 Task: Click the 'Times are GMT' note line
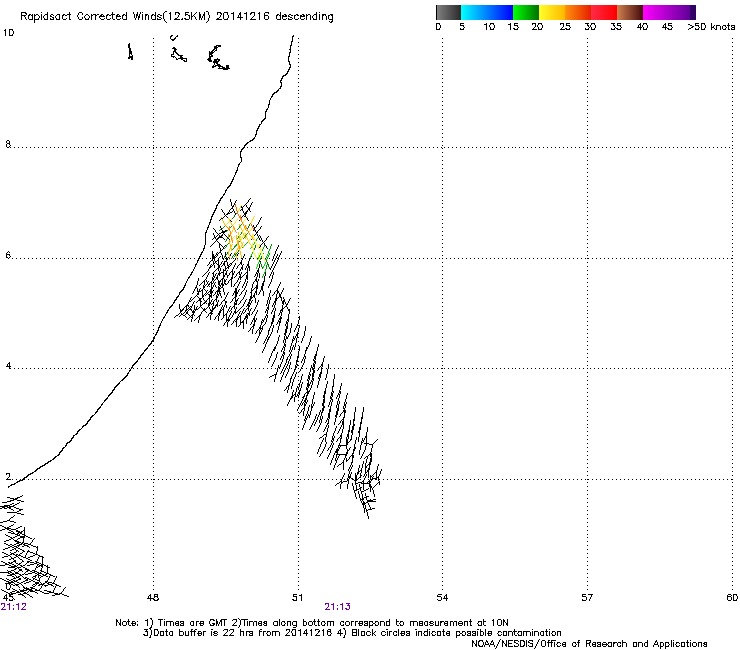pyautogui.click(x=312, y=623)
